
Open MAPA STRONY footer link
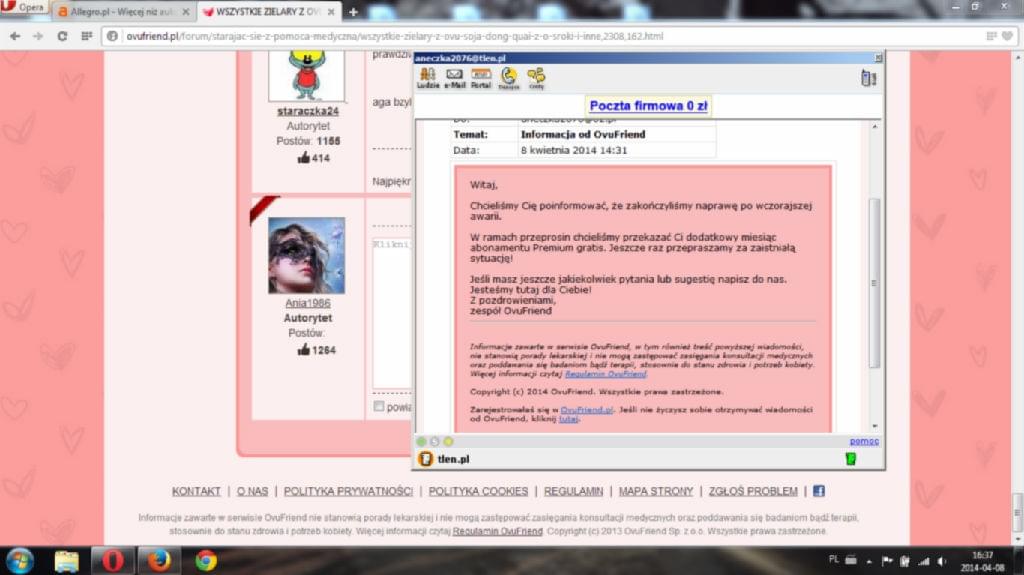point(656,491)
